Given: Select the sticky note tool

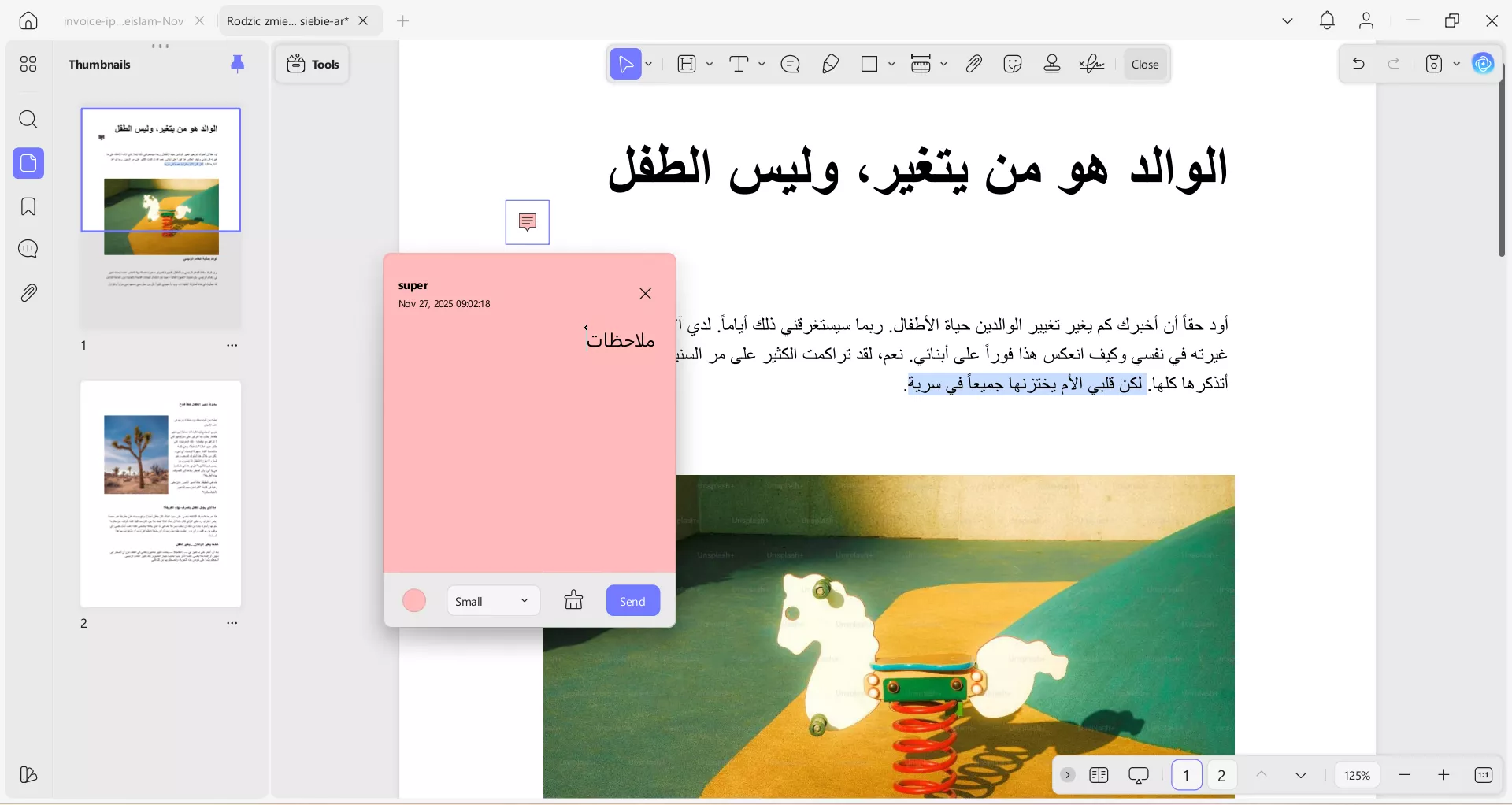Looking at the screenshot, I should tap(791, 65).
